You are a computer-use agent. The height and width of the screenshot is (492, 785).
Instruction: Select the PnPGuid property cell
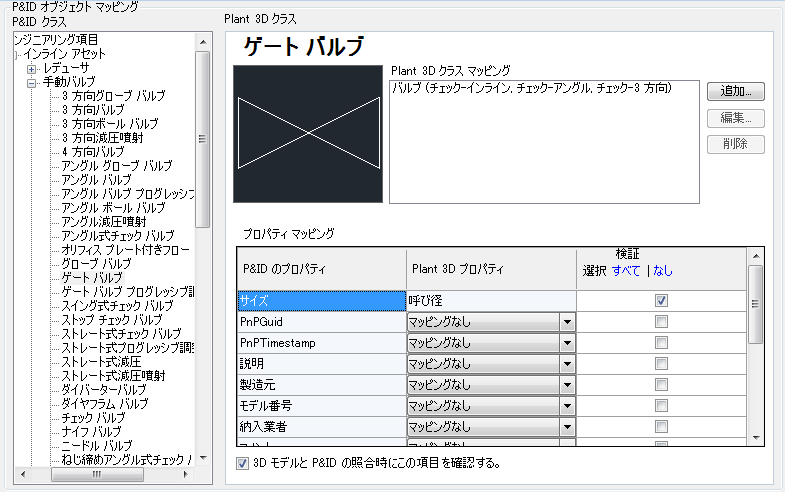(x=321, y=322)
